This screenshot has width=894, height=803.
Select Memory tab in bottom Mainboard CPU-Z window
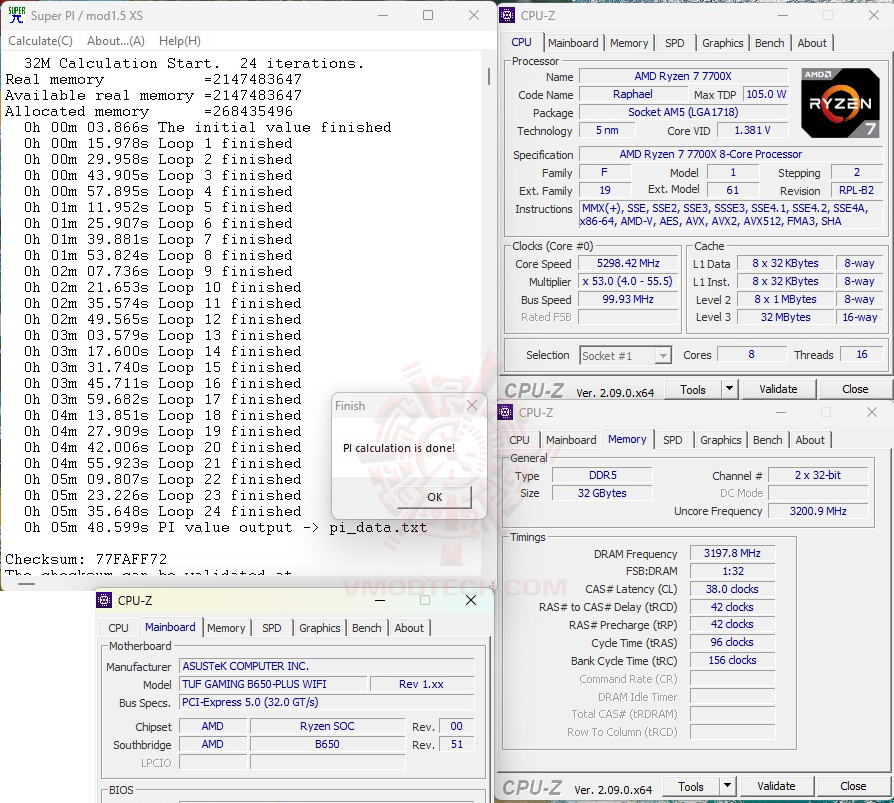[226, 628]
